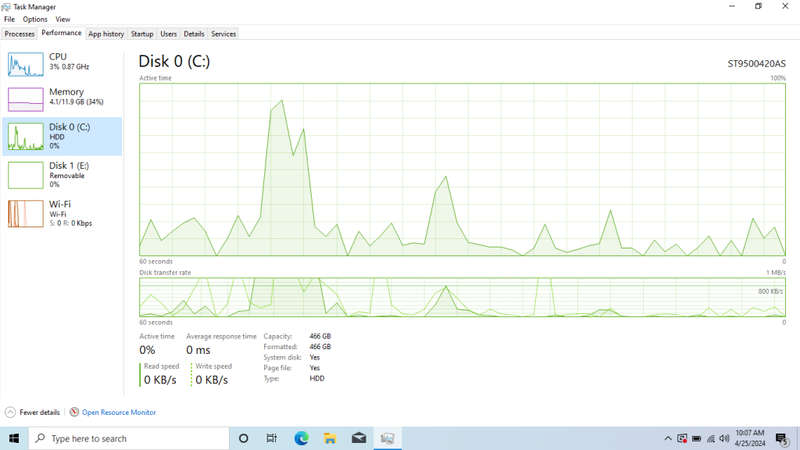Switch to the App history tab
The width and height of the screenshot is (800, 450).
coord(106,34)
